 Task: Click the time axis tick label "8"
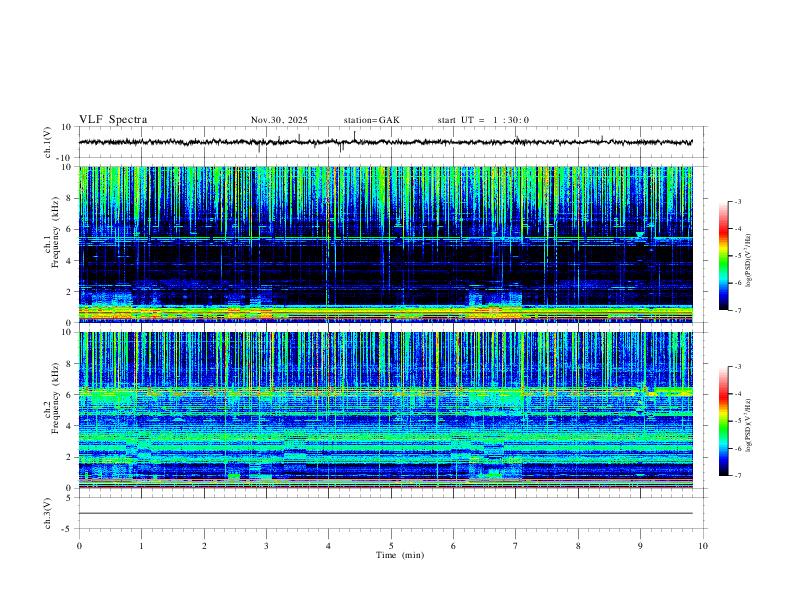click(x=578, y=546)
